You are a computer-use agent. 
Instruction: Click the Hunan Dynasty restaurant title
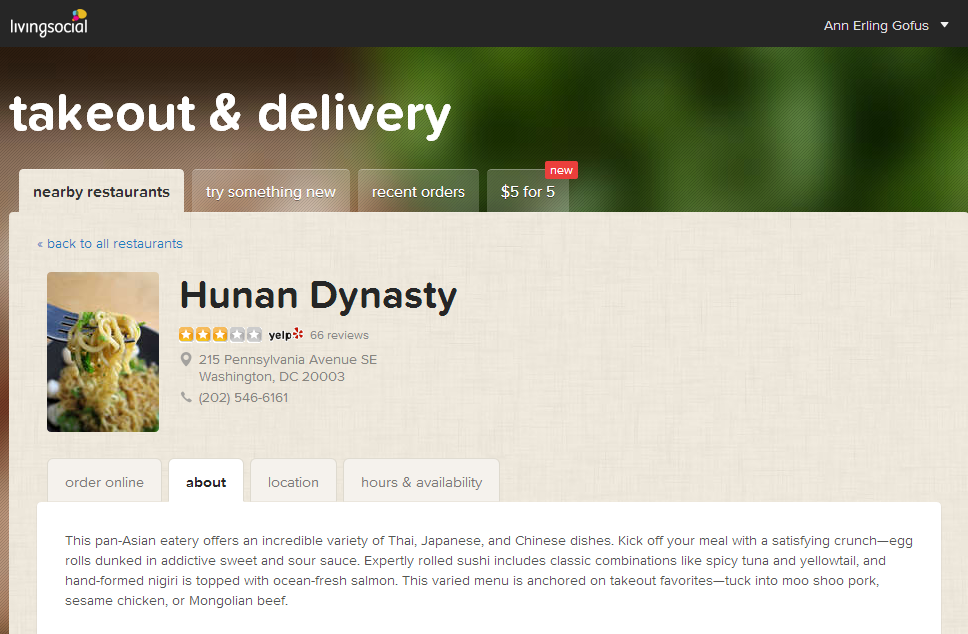click(x=318, y=295)
